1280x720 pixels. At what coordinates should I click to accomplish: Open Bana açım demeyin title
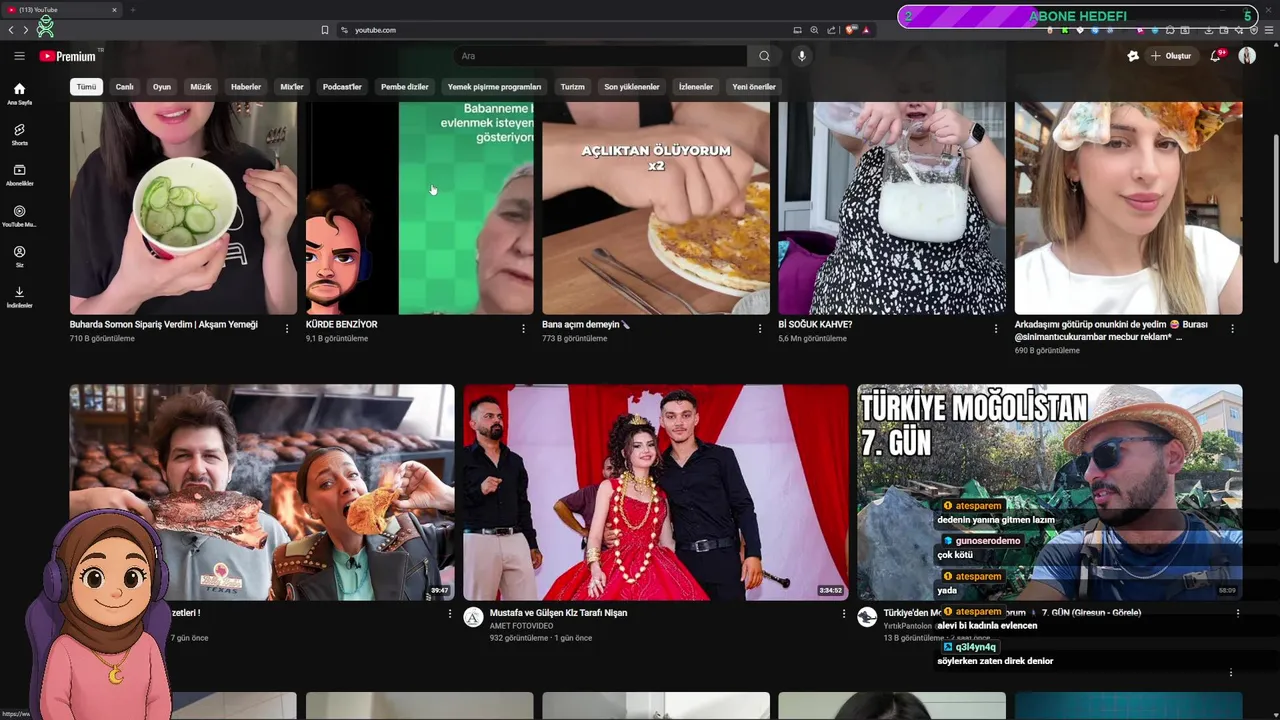pyautogui.click(x=586, y=325)
